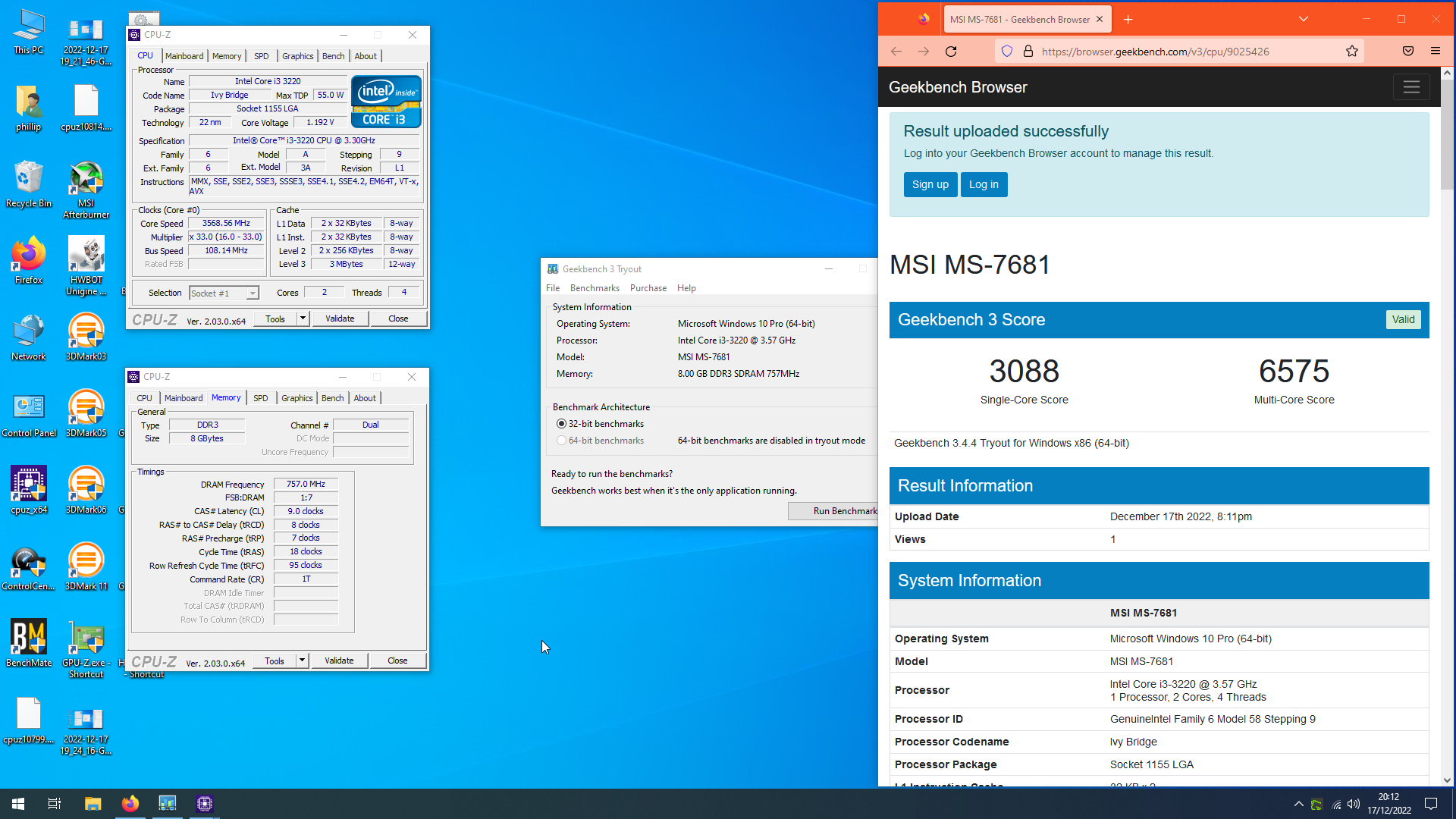Launch 3DMark05 desktop shortcut
Image resolution: width=1456 pixels, height=819 pixels.
click(x=86, y=413)
